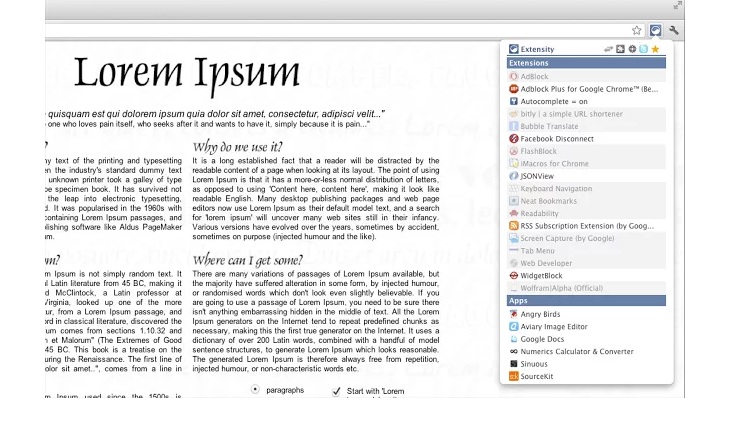Click the Angry Birds app icon

(514, 314)
